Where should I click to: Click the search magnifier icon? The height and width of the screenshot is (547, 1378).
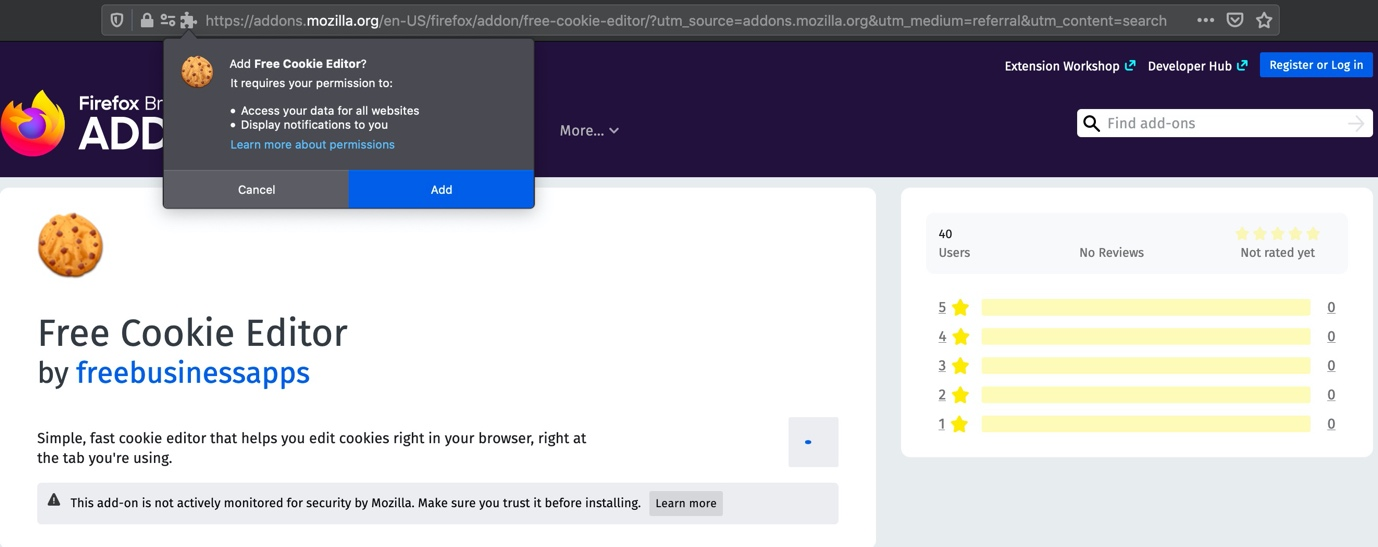pyautogui.click(x=1091, y=123)
